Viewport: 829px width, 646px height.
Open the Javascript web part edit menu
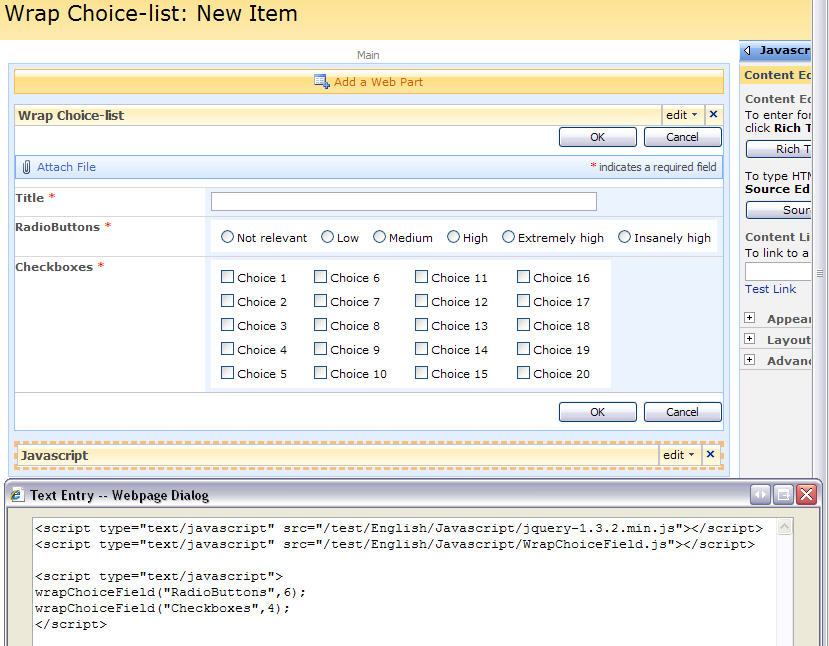point(679,455)
